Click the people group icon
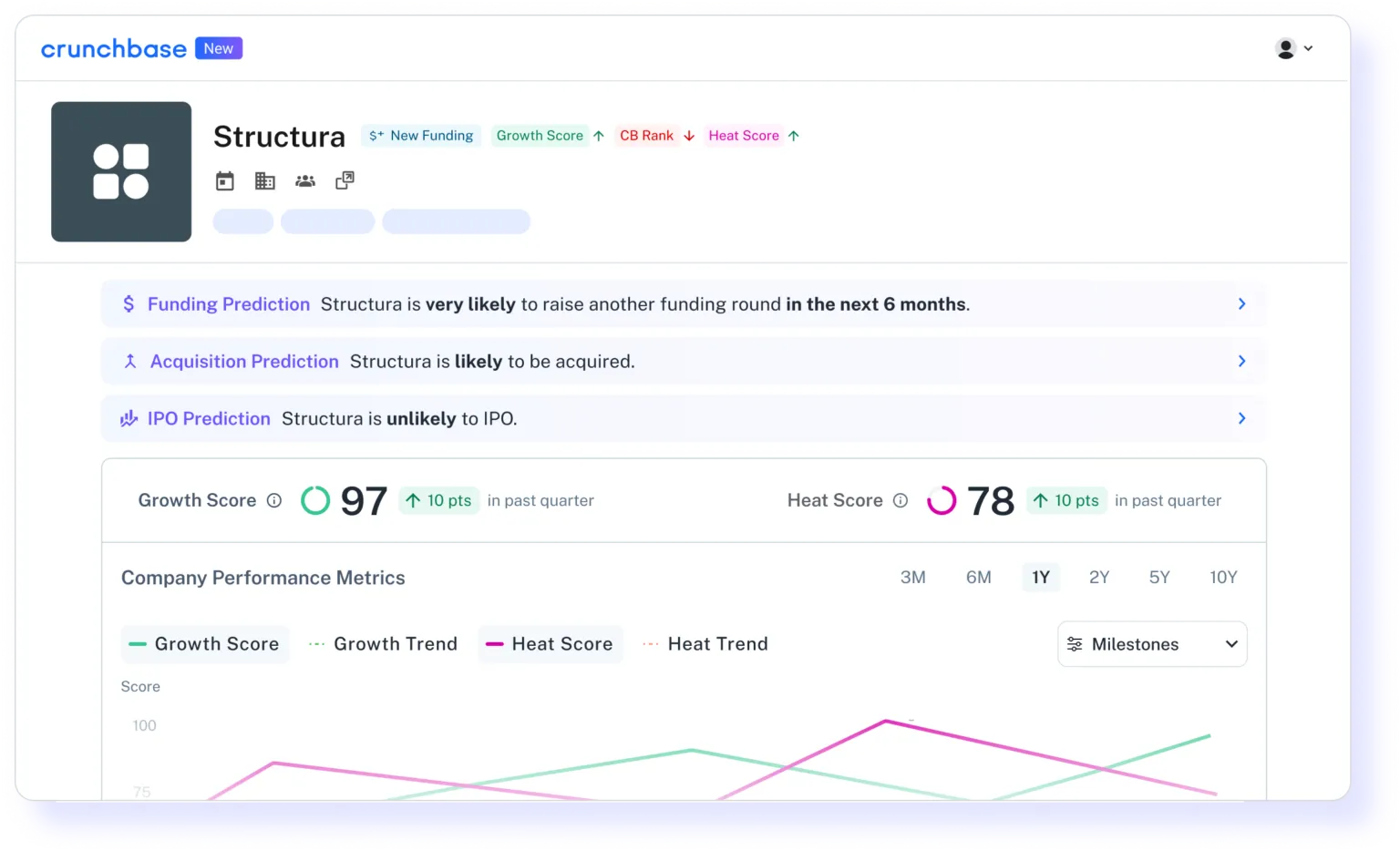Image resolution: width=1400 pixels, height=851 pixels. click(305, 181)
